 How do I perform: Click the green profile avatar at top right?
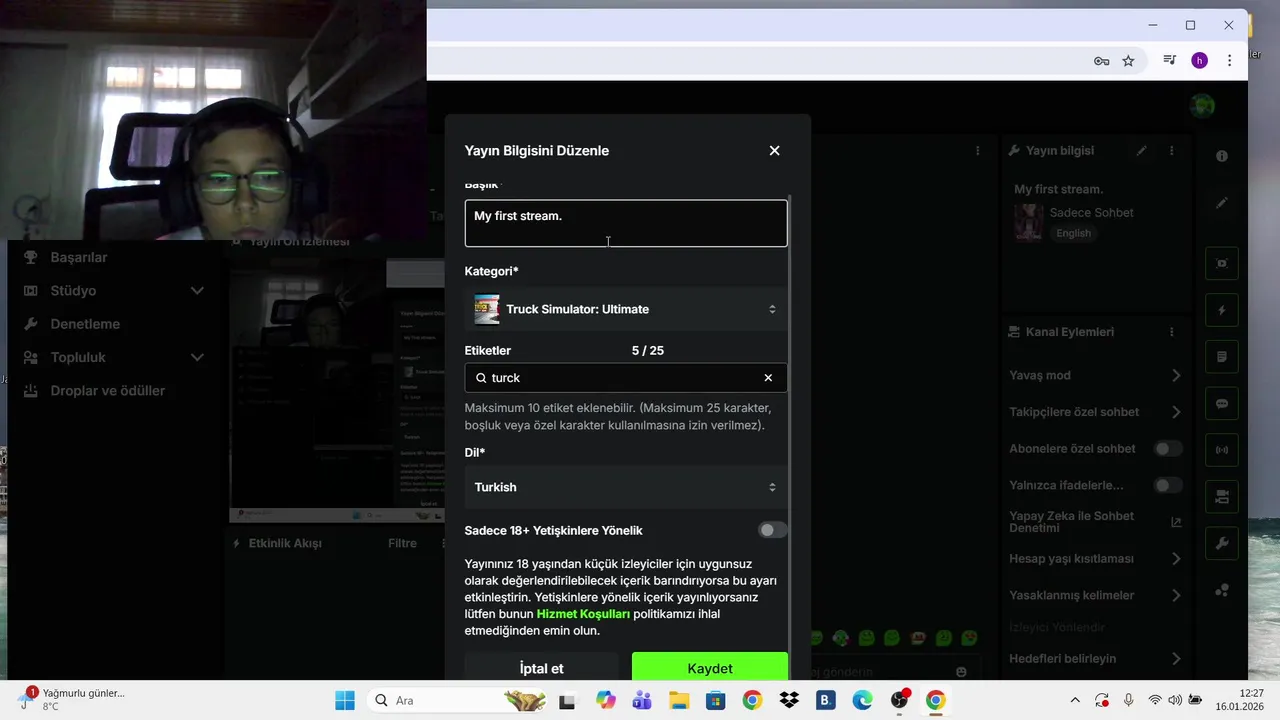pyautogui.click(x=1203, y=105)
